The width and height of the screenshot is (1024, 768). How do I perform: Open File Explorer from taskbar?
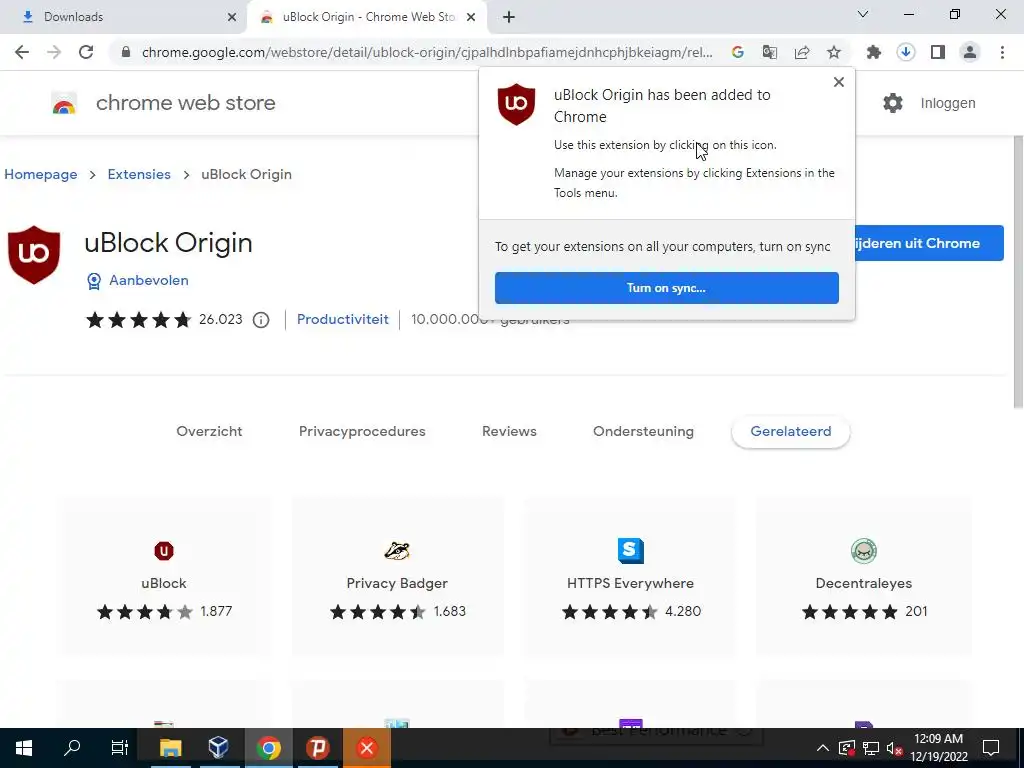coord(170,748)
